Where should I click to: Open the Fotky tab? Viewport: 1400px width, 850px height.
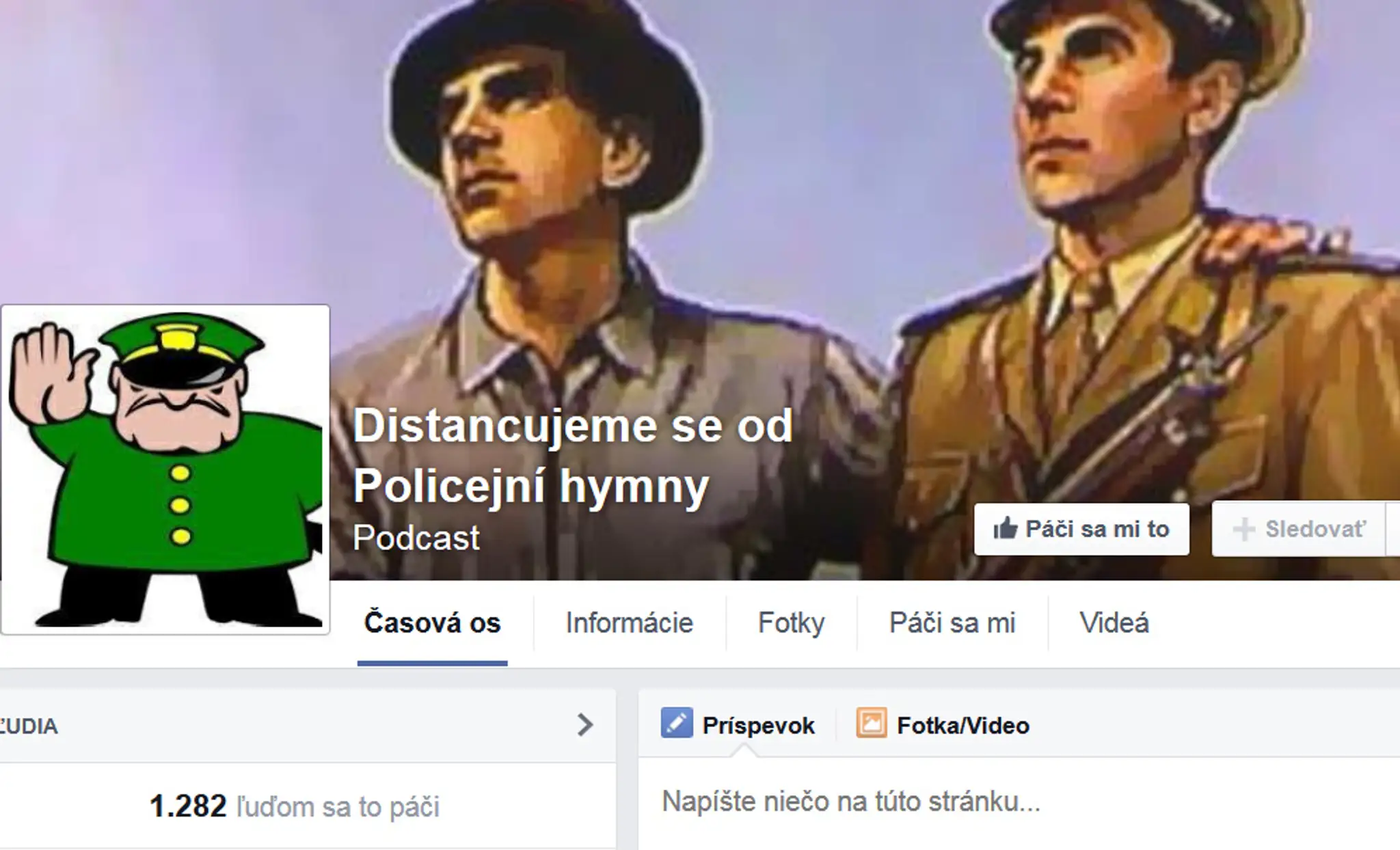pos(792,623)
